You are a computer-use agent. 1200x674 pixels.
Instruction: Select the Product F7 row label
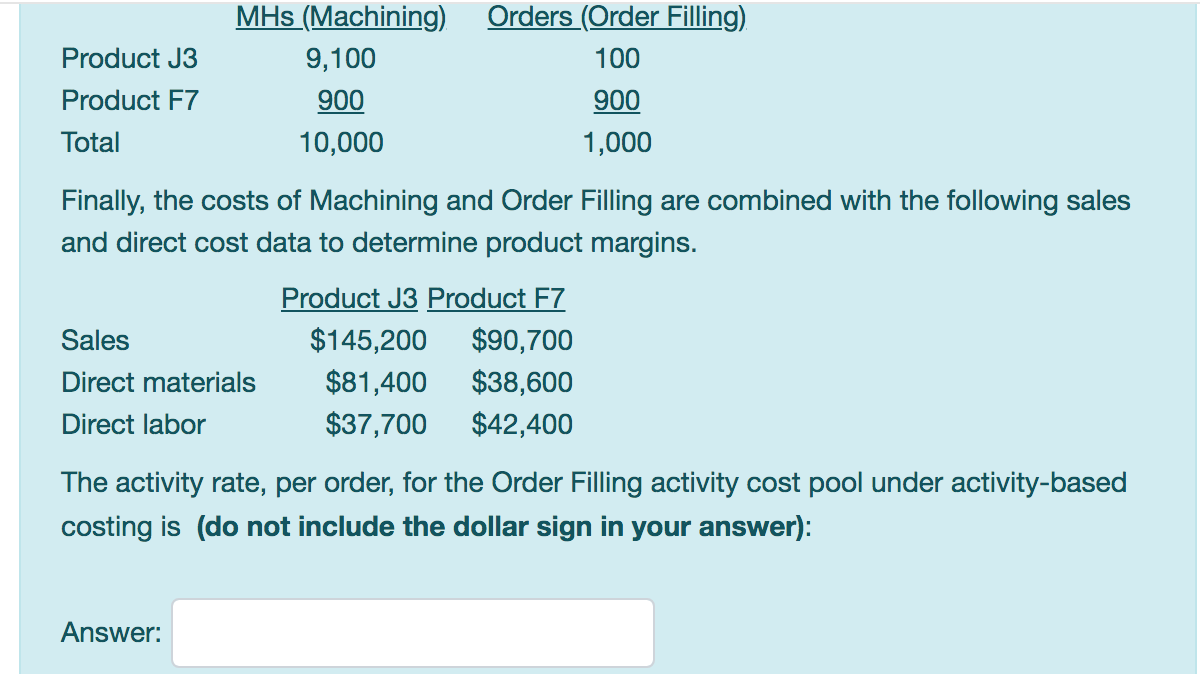pyautogui.click(x=129, y=100)
